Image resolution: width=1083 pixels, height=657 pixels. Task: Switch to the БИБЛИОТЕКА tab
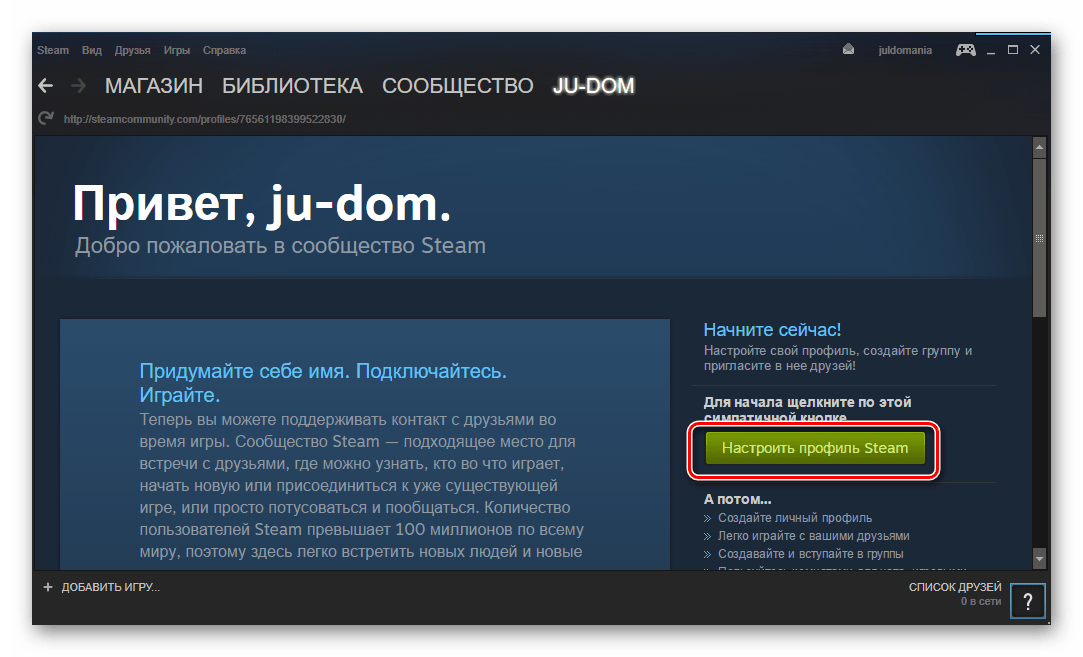292,86
